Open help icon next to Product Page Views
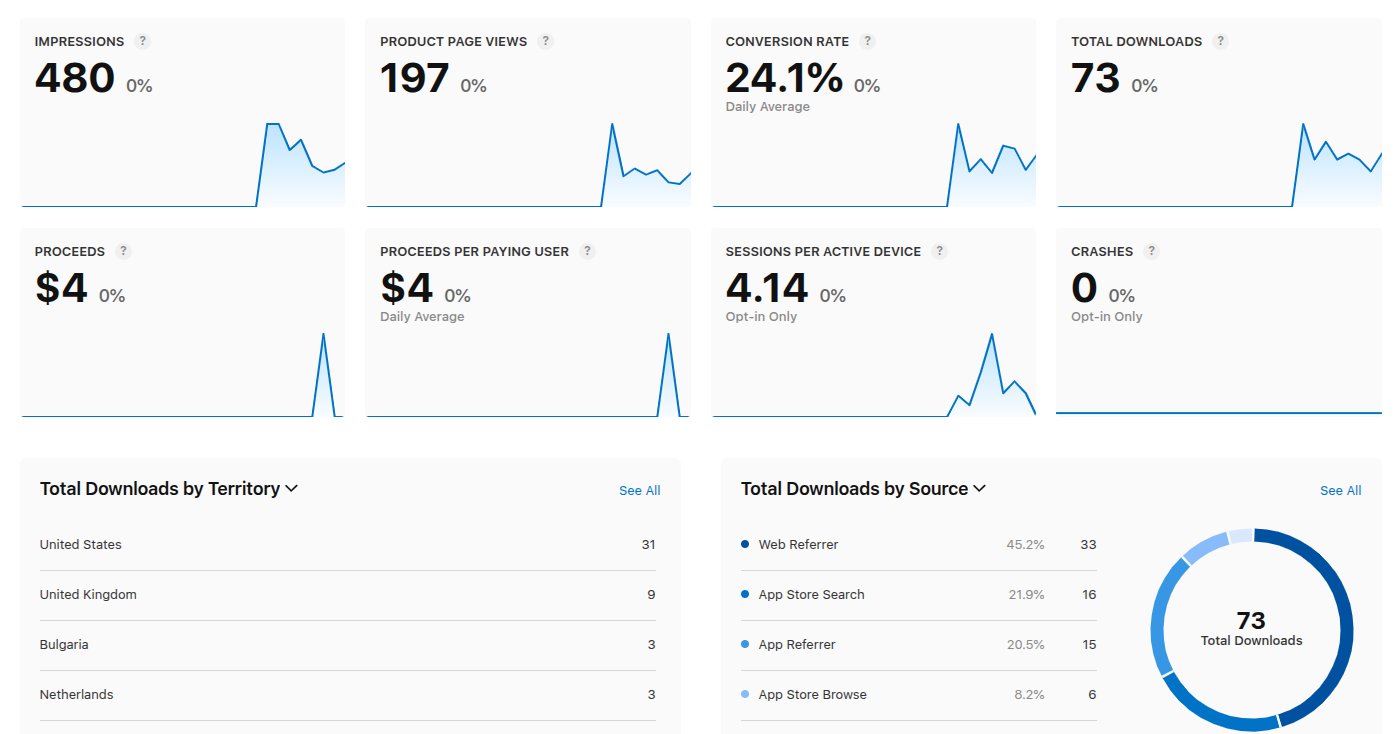The height and width of the screenshot is (734, 1396). 545,41
